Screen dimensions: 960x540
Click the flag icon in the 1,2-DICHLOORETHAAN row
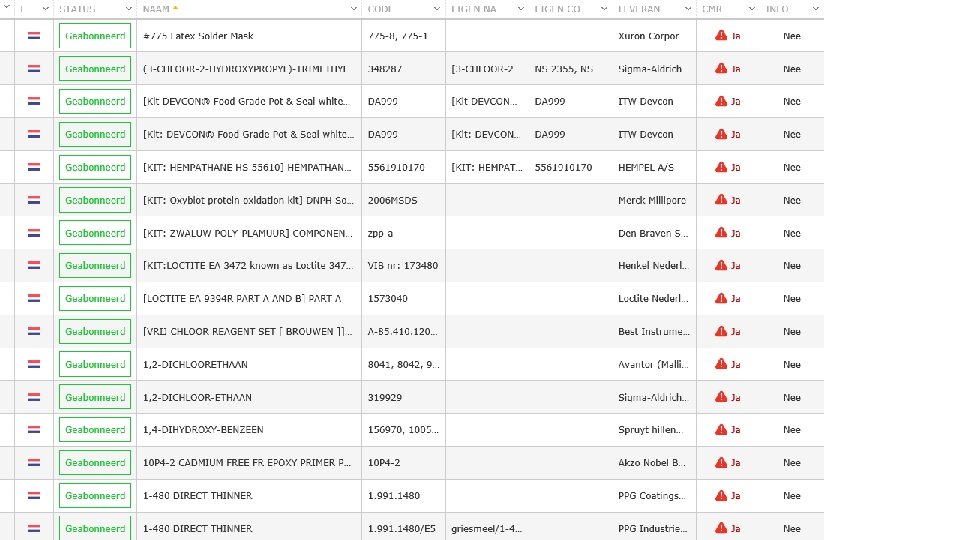click(x=34, y=364)
